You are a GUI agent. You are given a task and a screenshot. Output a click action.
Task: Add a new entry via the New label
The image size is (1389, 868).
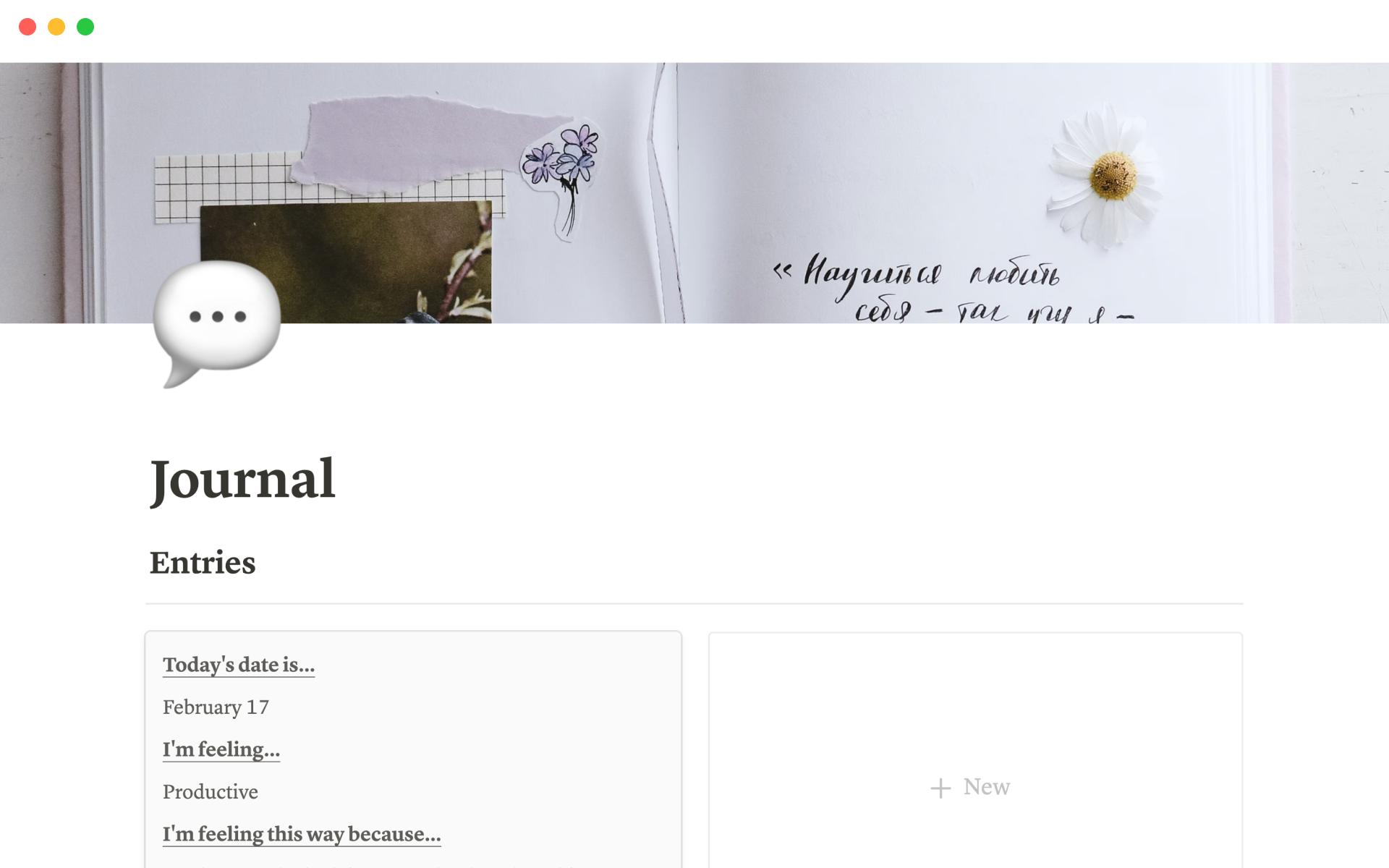tap(986, 787)
